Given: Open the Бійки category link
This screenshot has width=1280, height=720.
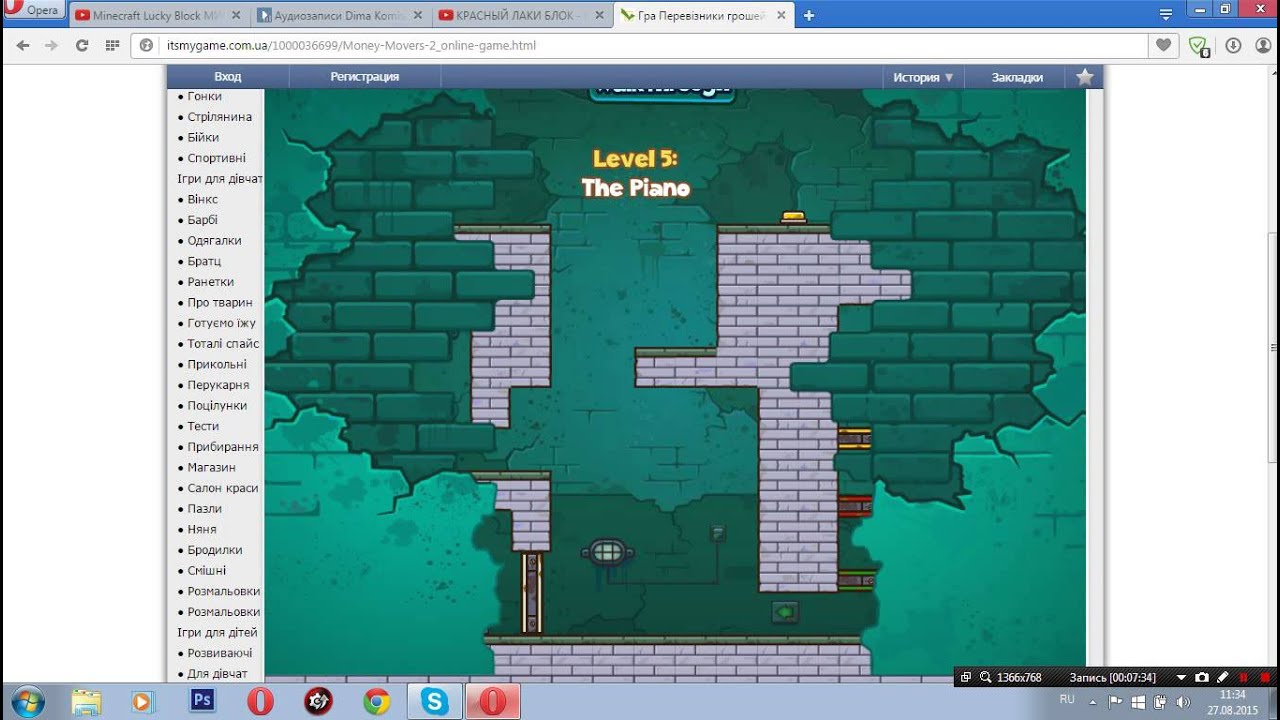Looking at the screenshot, I should [203, 138].
